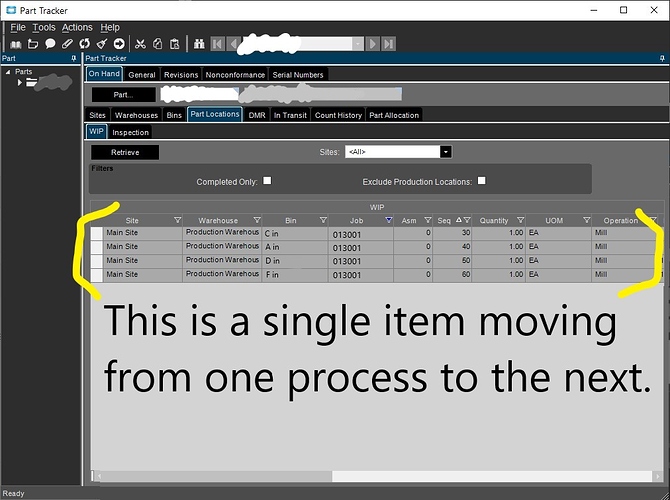
Task: Switch to the Serial Numbers tab
Action: pos(298,75)
